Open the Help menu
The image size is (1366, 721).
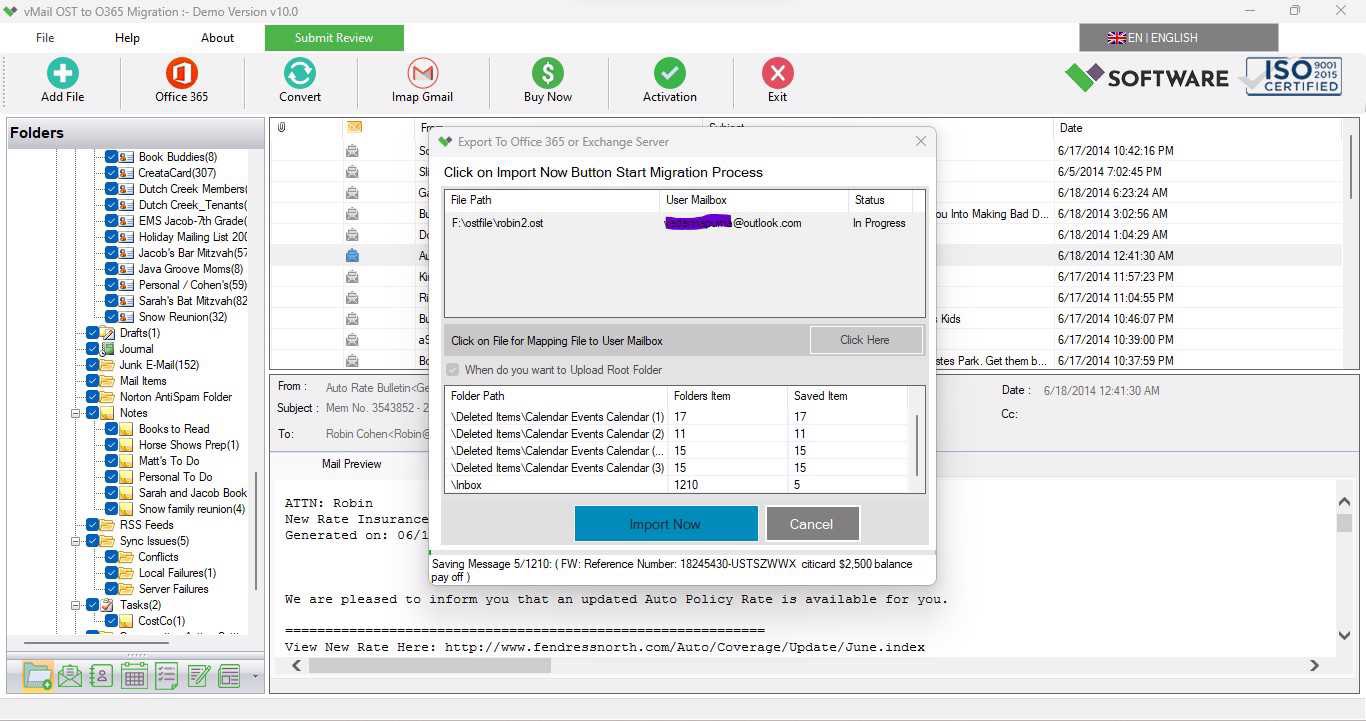pyautogui.click(x=127, y=38)
